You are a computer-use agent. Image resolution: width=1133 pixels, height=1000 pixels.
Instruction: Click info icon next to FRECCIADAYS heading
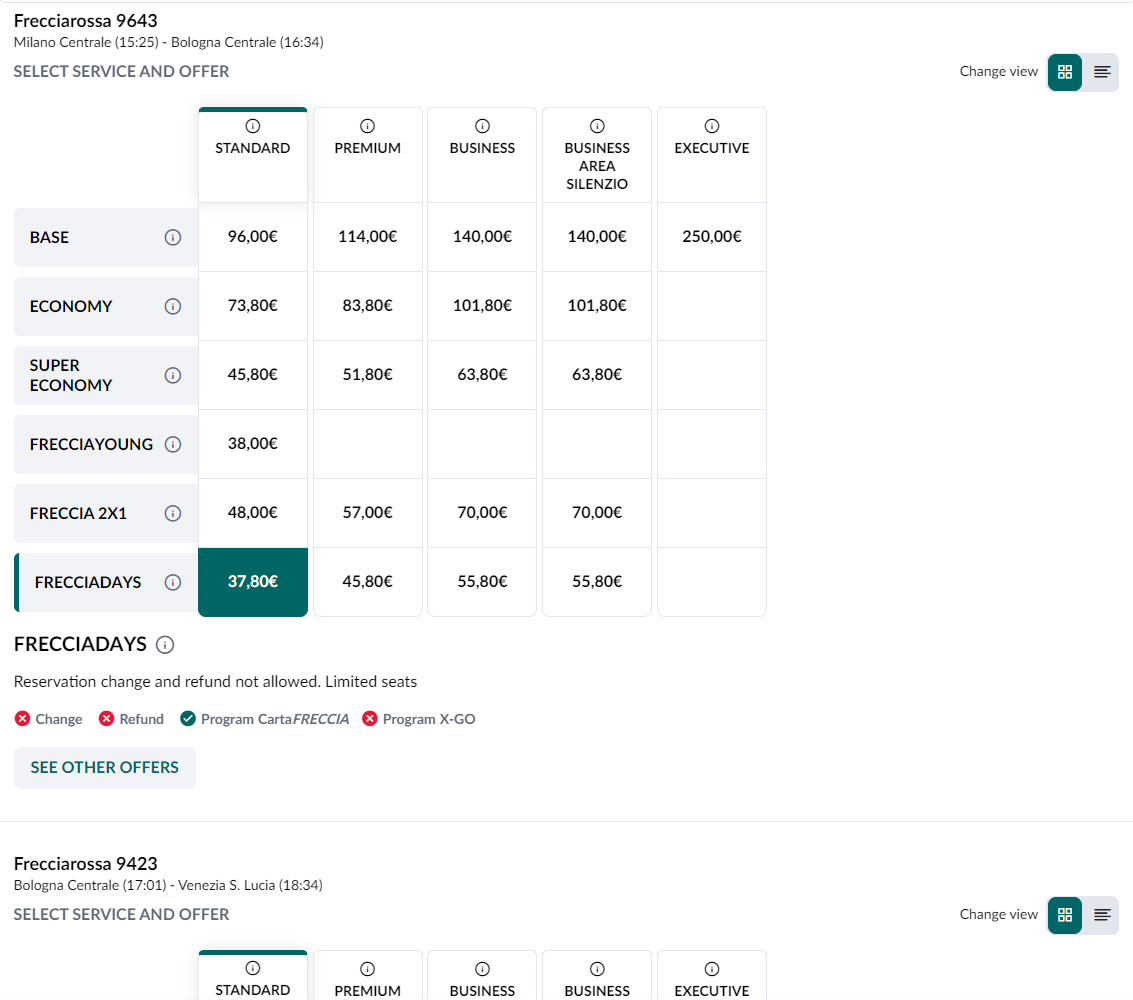point(166,645)
